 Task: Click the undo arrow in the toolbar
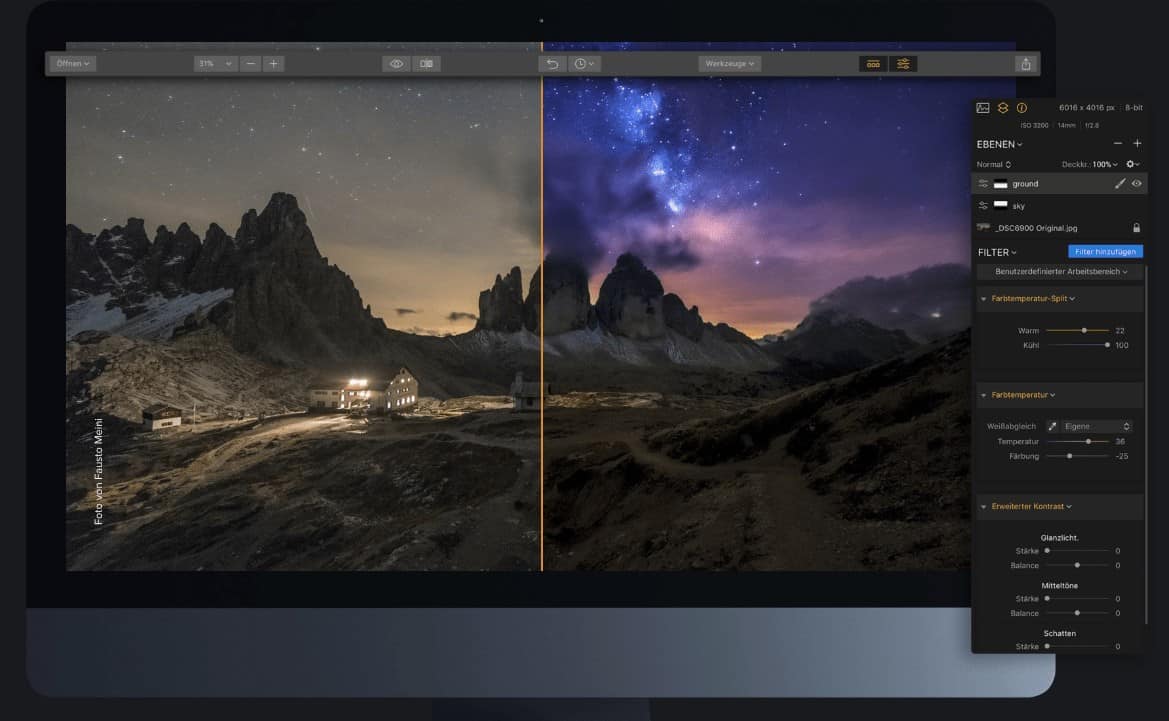click(x=552, y=64)
